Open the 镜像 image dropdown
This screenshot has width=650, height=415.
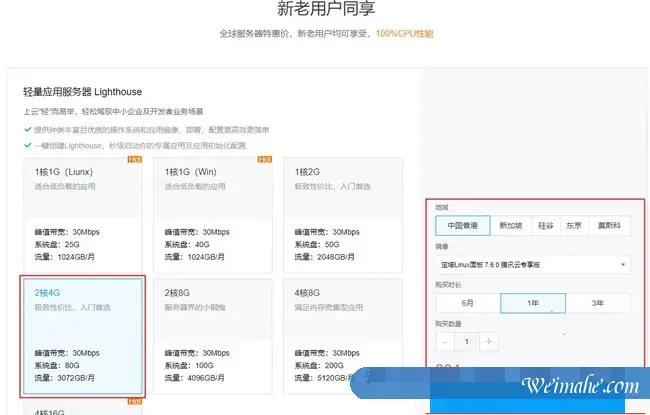tap(533, 265)
